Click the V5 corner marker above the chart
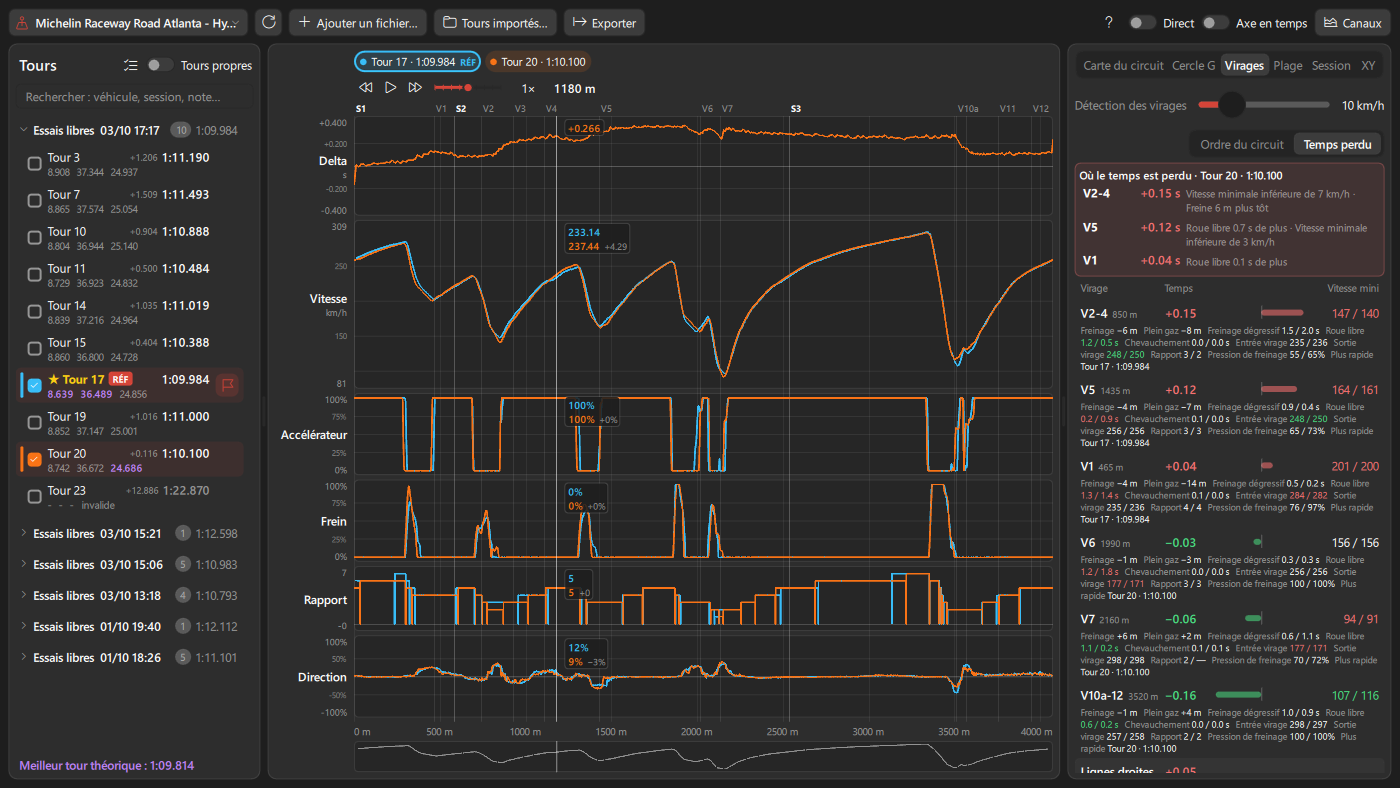This screenshot has height=788, width=1400. coord(606,108)
